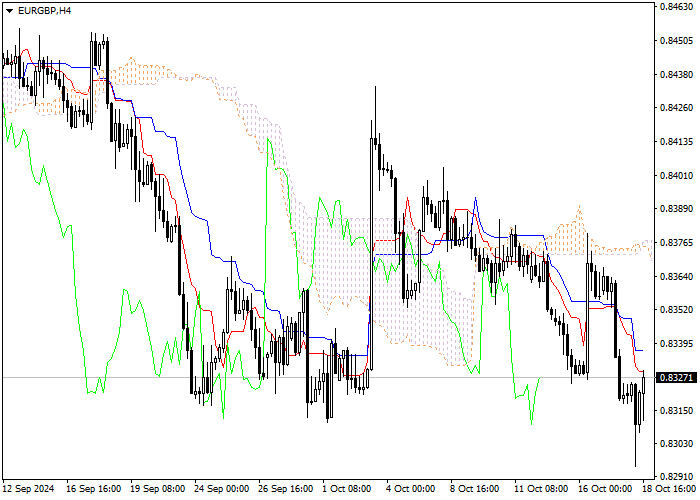Click the 19 Sep 08:00 time label

(158, 489)
